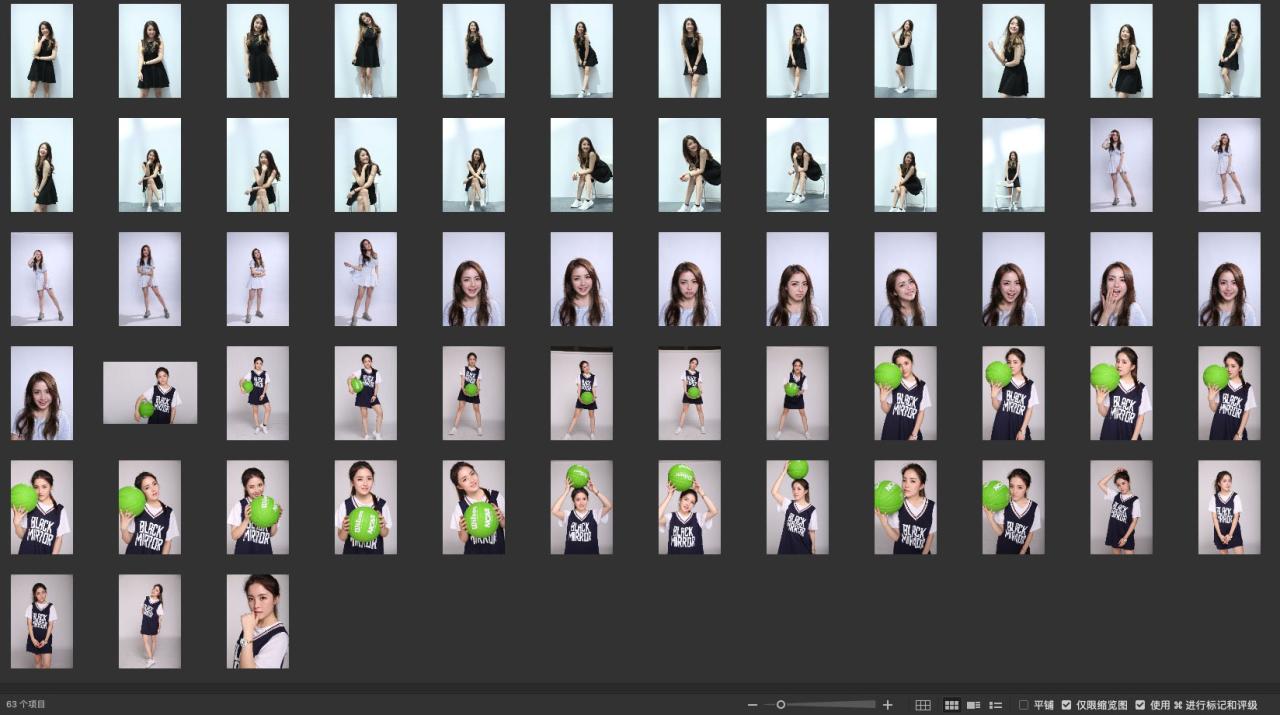Enable the 平铺 checkbox

tap(1023, 705)
